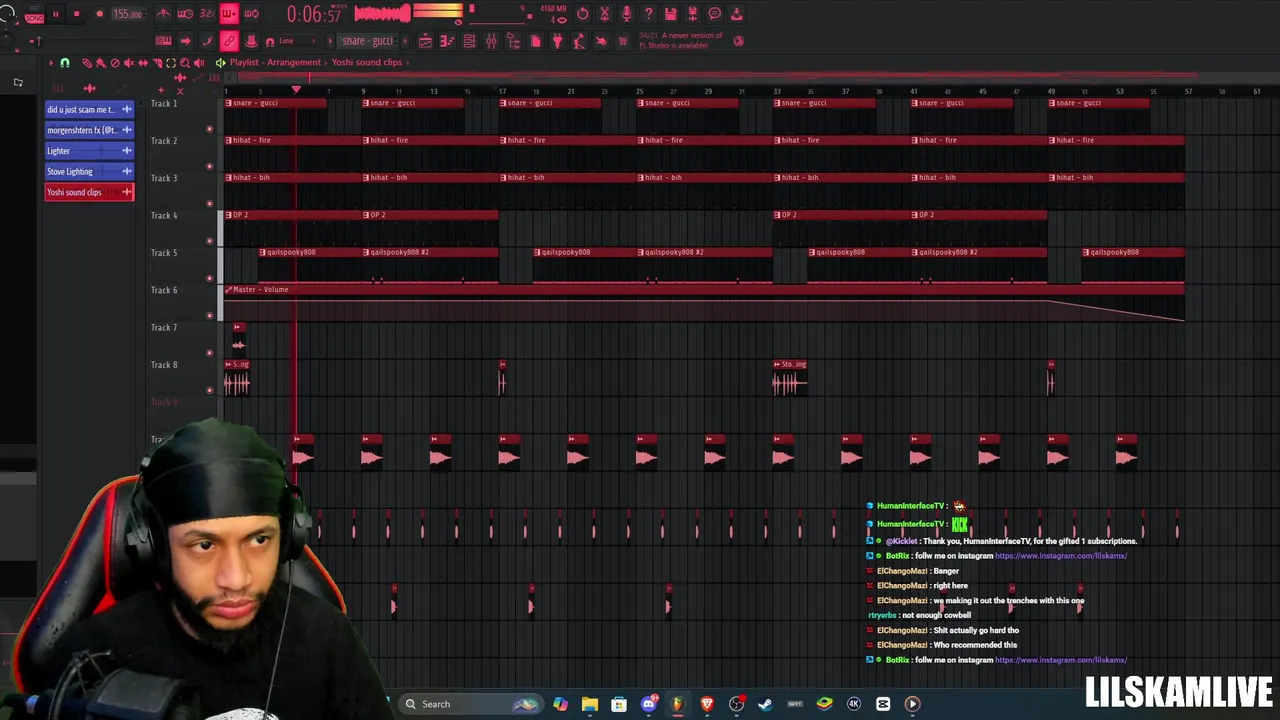Open the pattern selector showing snare - gucci

tap(368, 41)
